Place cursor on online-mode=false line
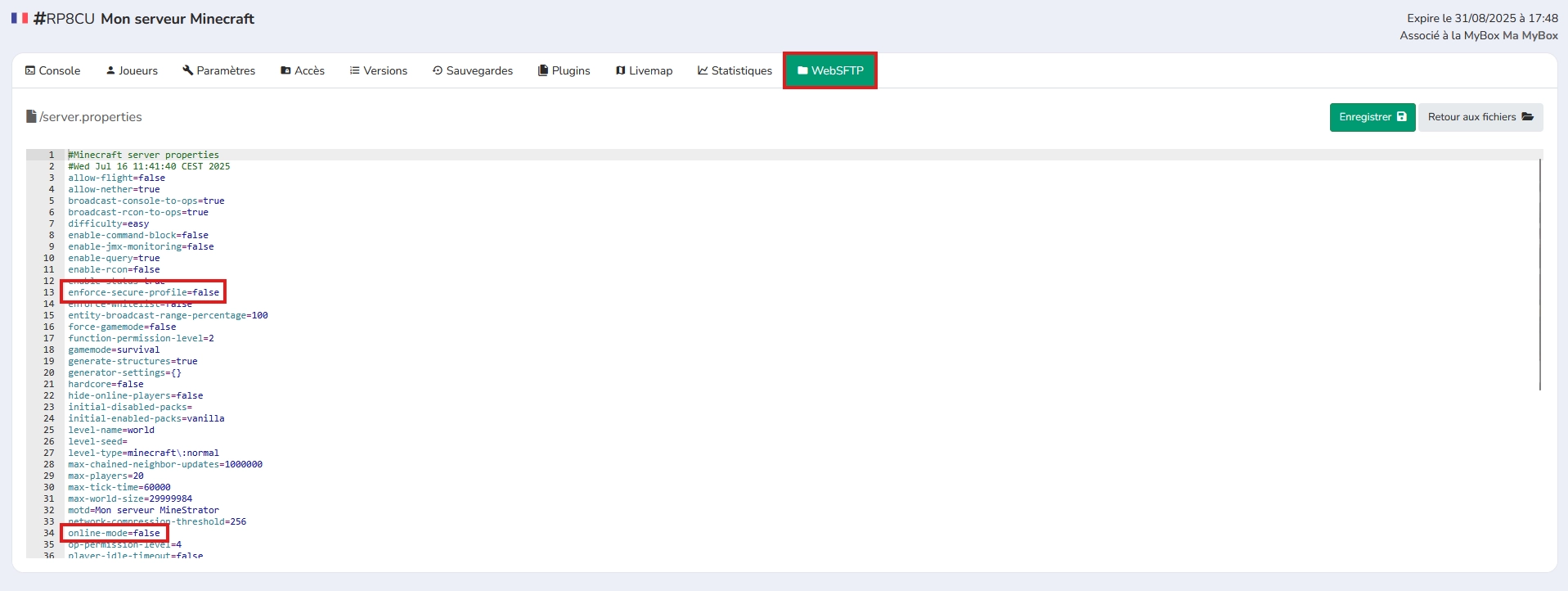The image size is (1568, 591). [x=115, y=533]
